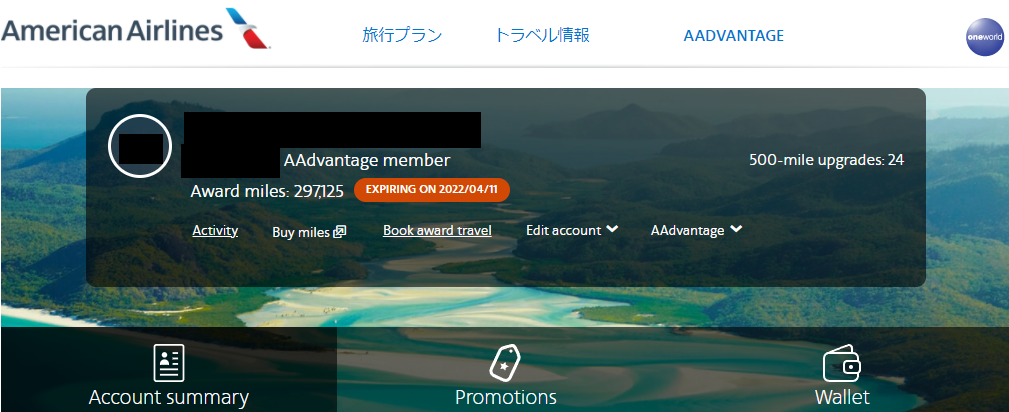Expand the AAdvantage dropdown chevron in account panel
The height and width of the screenshot is (412, 1009).
[x=736, y=229]
